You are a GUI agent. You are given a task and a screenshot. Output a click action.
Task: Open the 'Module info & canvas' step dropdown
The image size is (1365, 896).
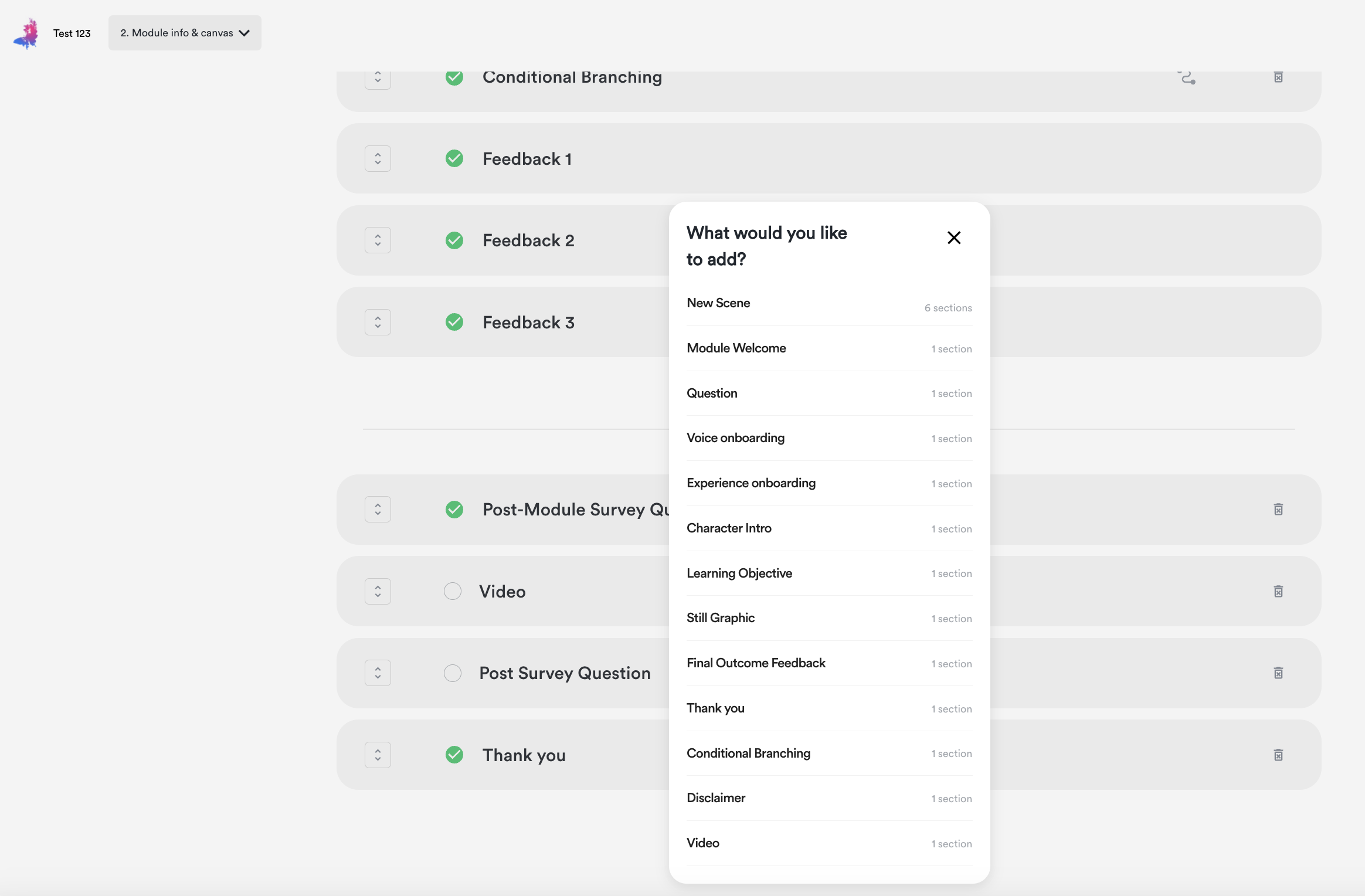point(185,33)
